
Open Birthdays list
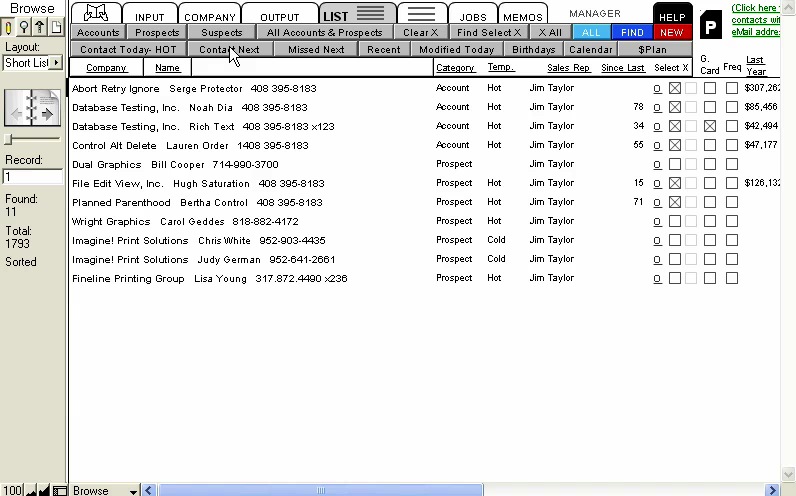tap(534, 50)
